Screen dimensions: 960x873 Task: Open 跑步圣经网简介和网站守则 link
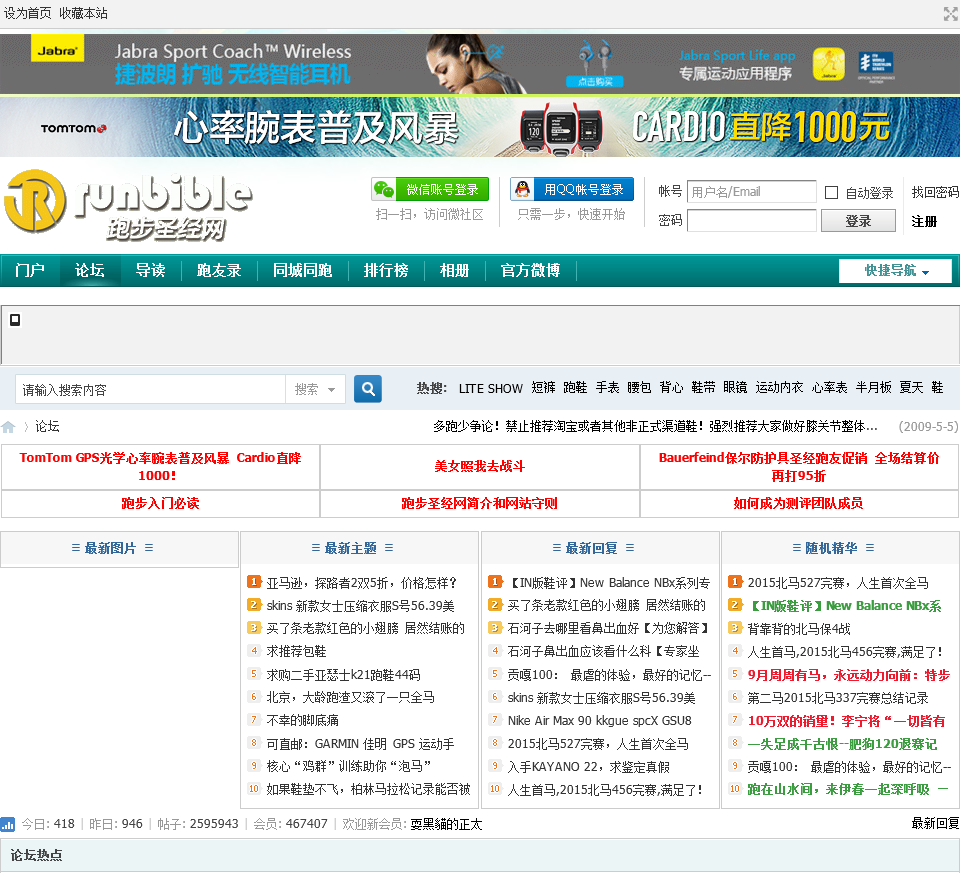click(x=479, y=503)
